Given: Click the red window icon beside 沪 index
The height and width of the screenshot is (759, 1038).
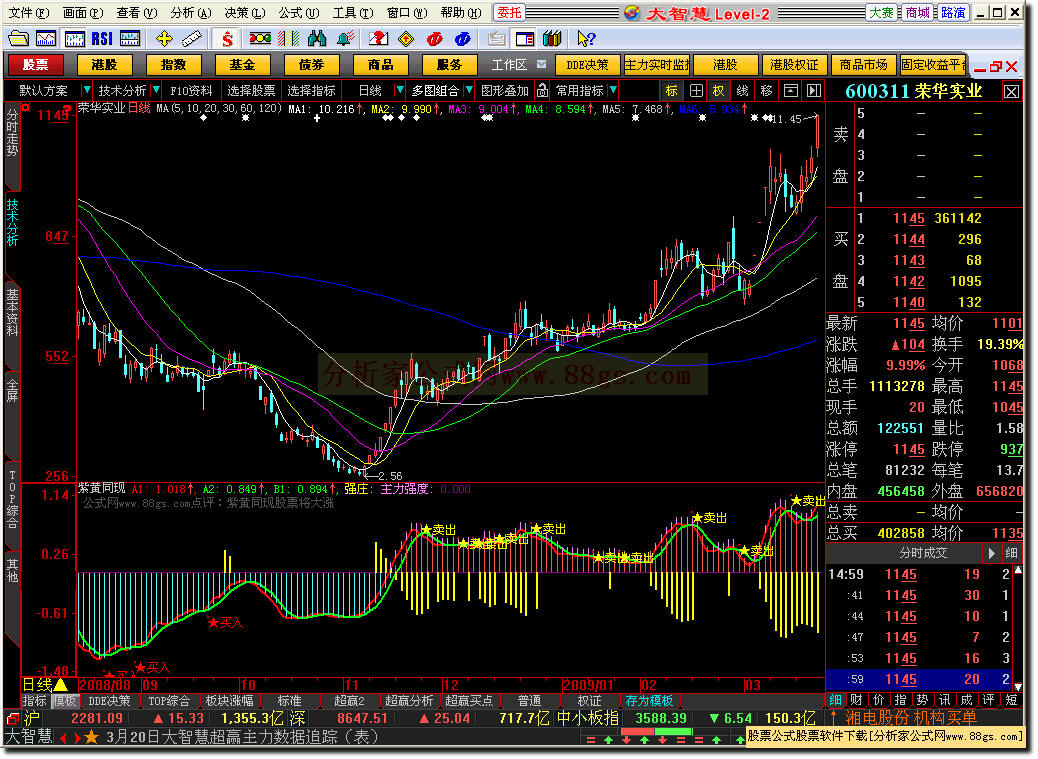Looking at the screenshot, I should (13, 718).
